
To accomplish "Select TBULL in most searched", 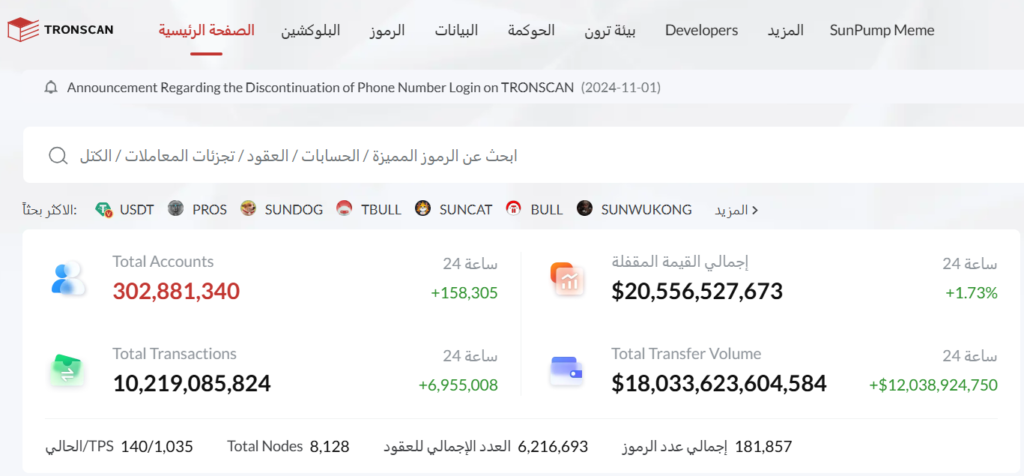I will tap(381, 210).
